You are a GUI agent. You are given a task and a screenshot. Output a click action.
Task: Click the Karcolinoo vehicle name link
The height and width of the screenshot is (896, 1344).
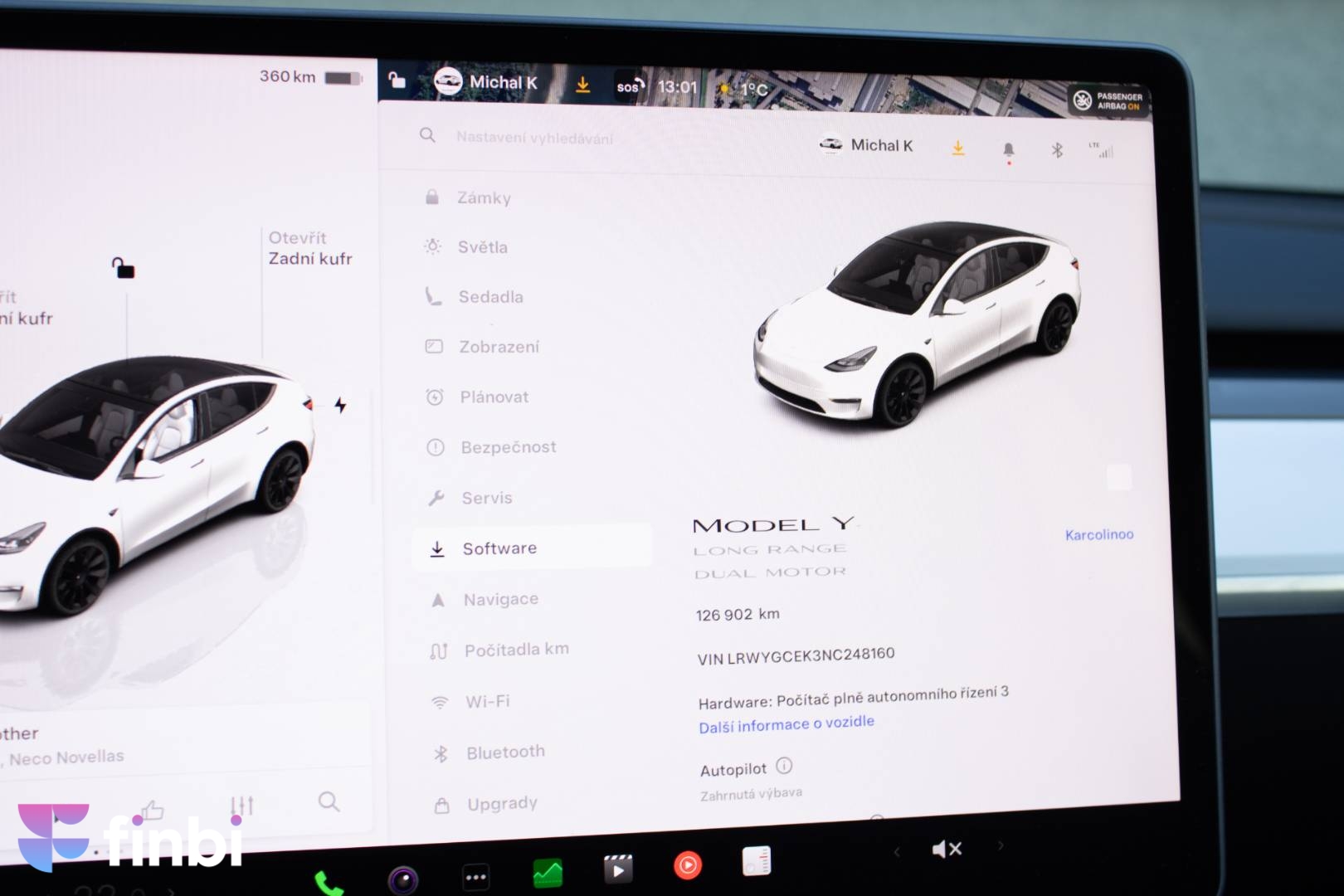coord(1098,535)
